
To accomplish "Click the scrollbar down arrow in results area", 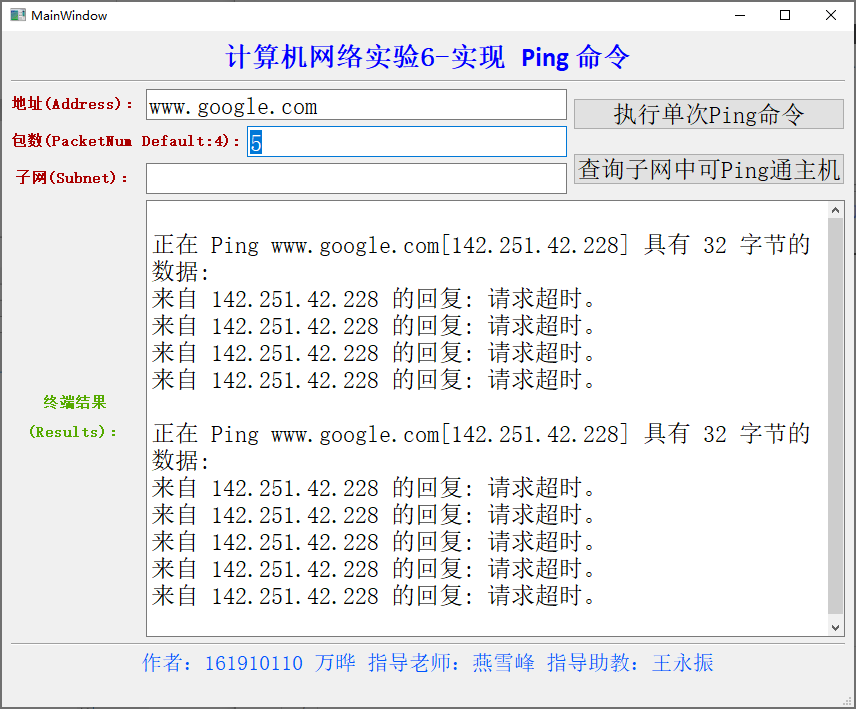I will 837,627.
